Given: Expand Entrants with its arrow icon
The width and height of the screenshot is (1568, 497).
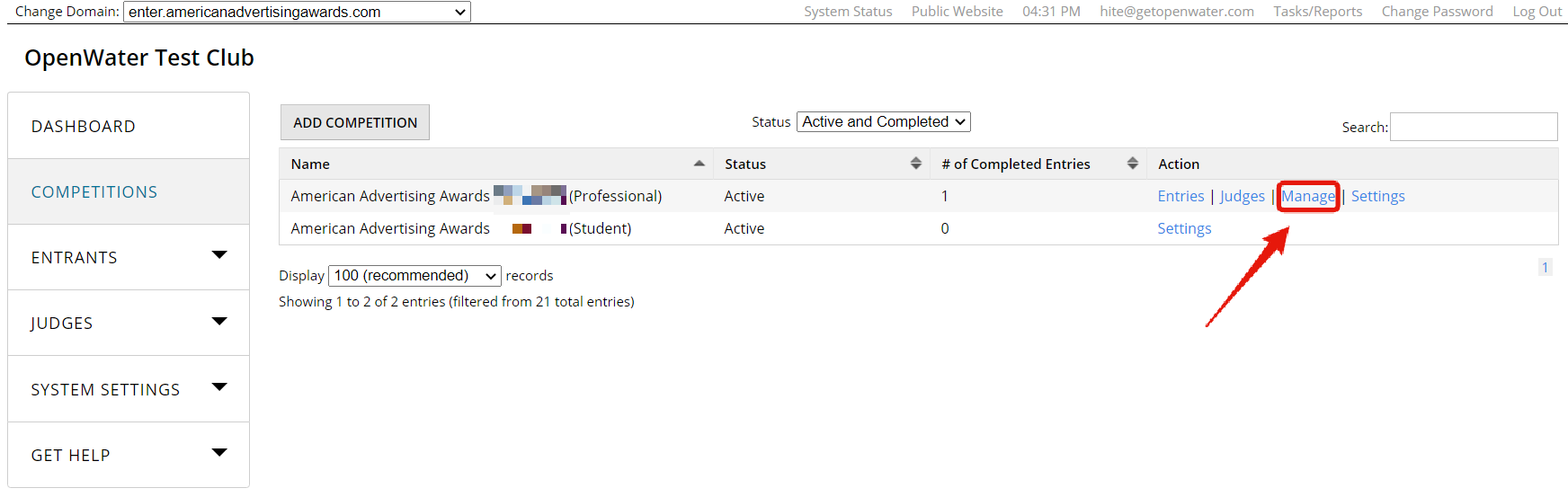Looking at the screenshot, I should pos(219,255).
